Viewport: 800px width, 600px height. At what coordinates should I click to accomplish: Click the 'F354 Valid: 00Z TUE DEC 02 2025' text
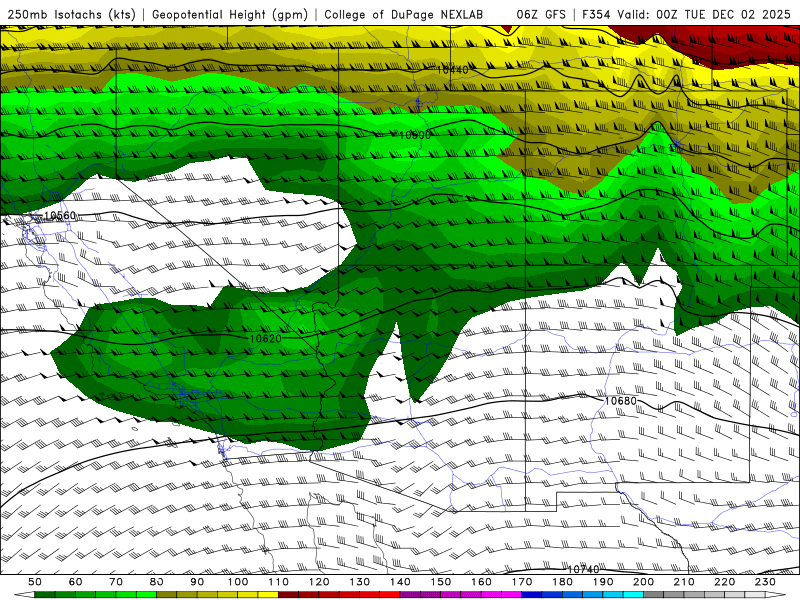tap(686, 14)
